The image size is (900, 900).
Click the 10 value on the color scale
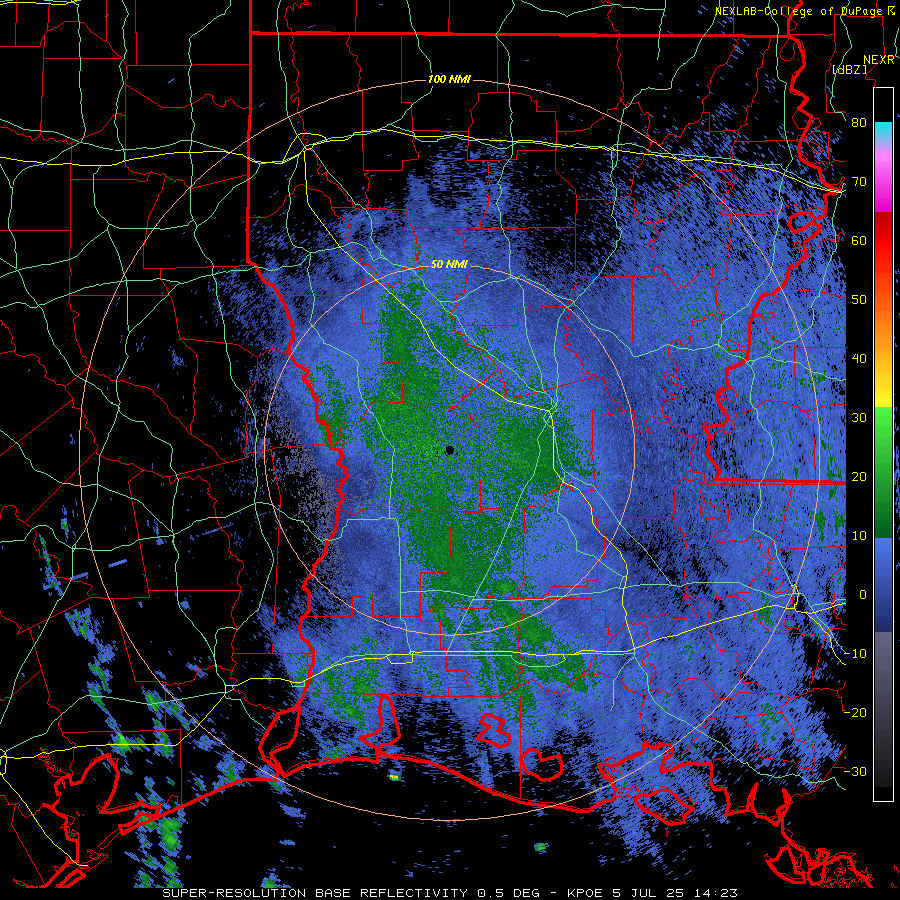point(859,536)
